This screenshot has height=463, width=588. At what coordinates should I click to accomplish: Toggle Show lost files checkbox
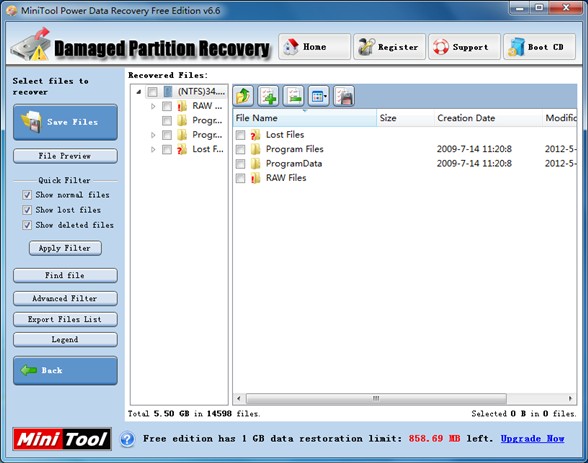pos(27,210)
